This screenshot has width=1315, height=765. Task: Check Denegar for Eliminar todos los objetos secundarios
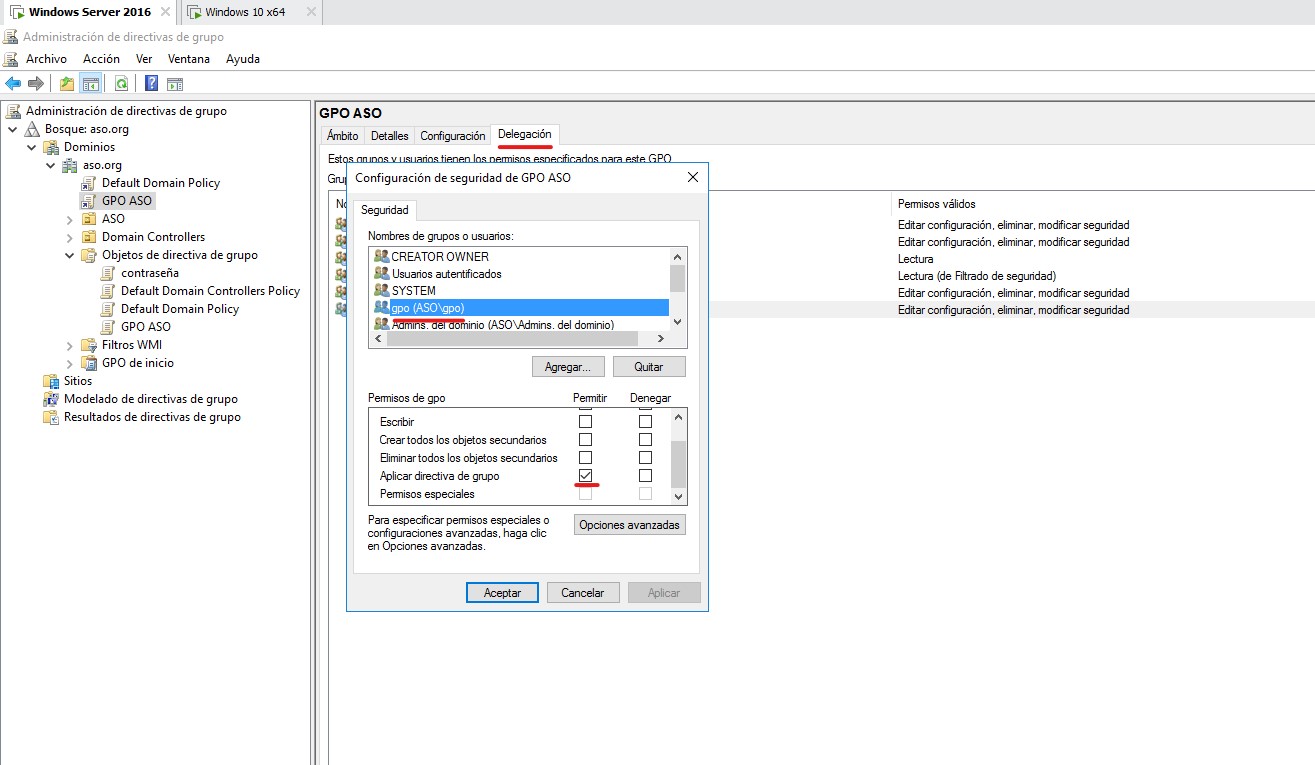click(x=645, y=458)
